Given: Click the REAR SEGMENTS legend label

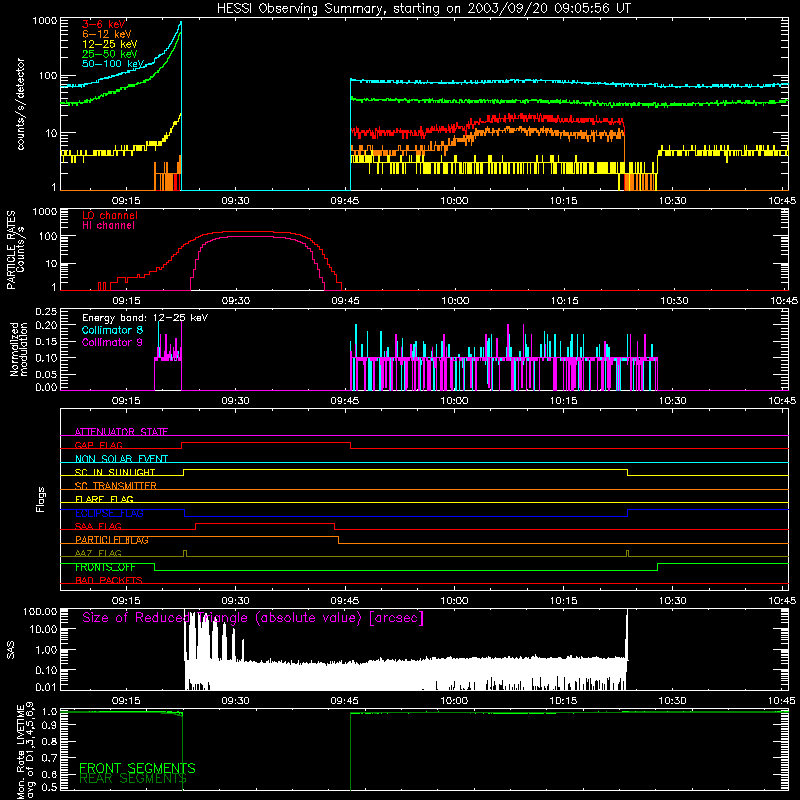Looking at the screenshot, I should 133,778.
